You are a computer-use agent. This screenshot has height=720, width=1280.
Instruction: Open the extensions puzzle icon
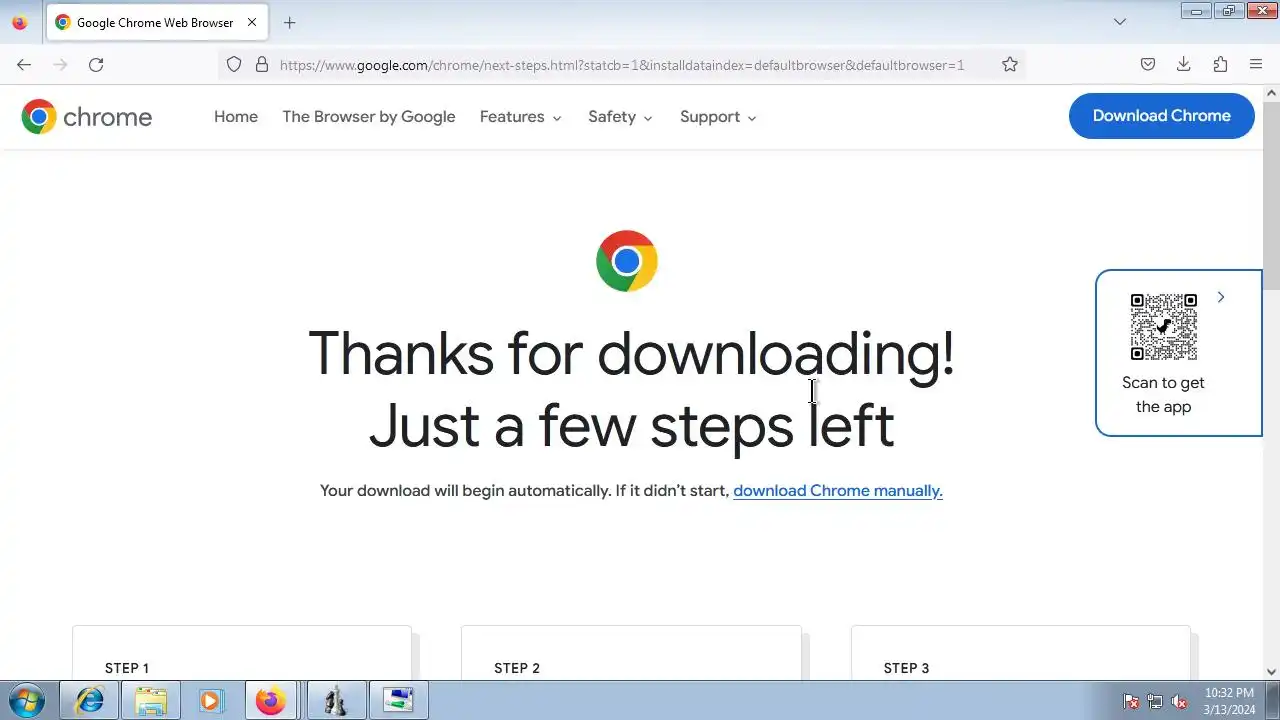1220,65
